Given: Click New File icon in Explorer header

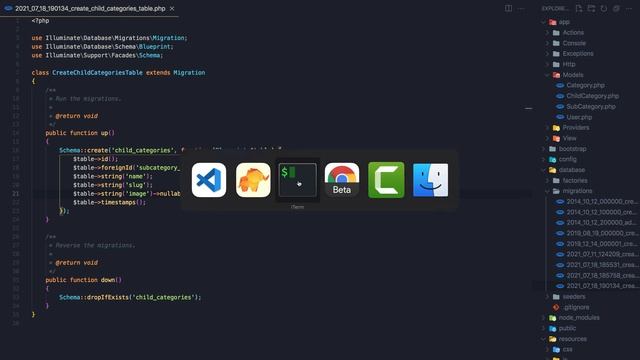Looking at the screenshot, I should click(x=579, y=8).
